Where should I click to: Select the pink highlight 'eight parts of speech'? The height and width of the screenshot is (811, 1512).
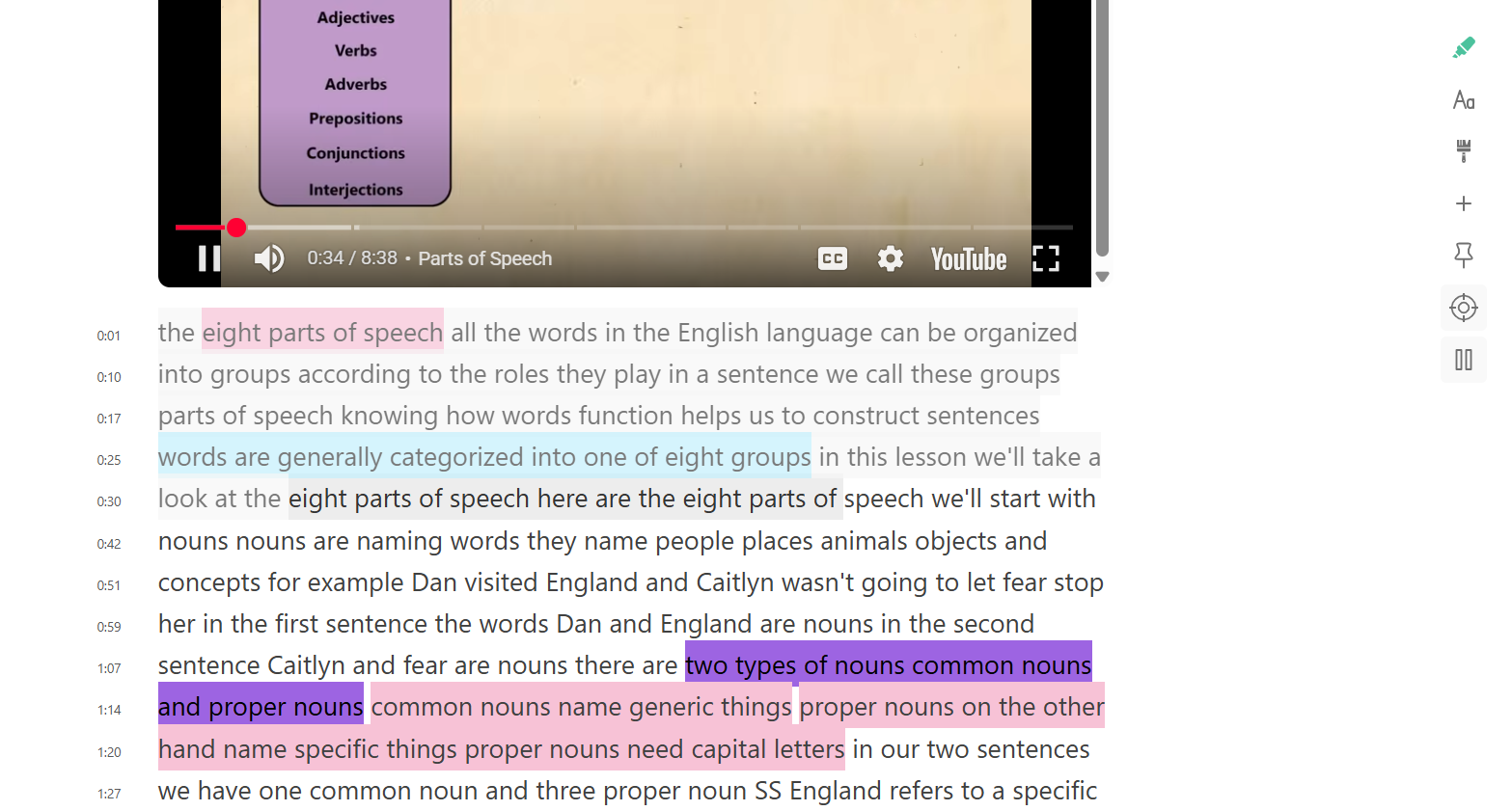click(x=321, y=332)
